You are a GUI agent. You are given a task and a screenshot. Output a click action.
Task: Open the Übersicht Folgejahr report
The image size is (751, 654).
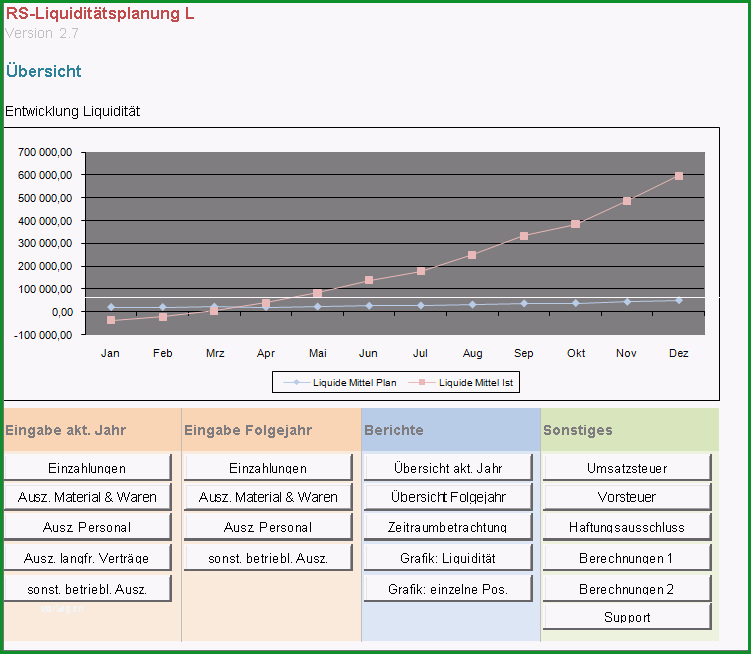[x=448, y=497]
